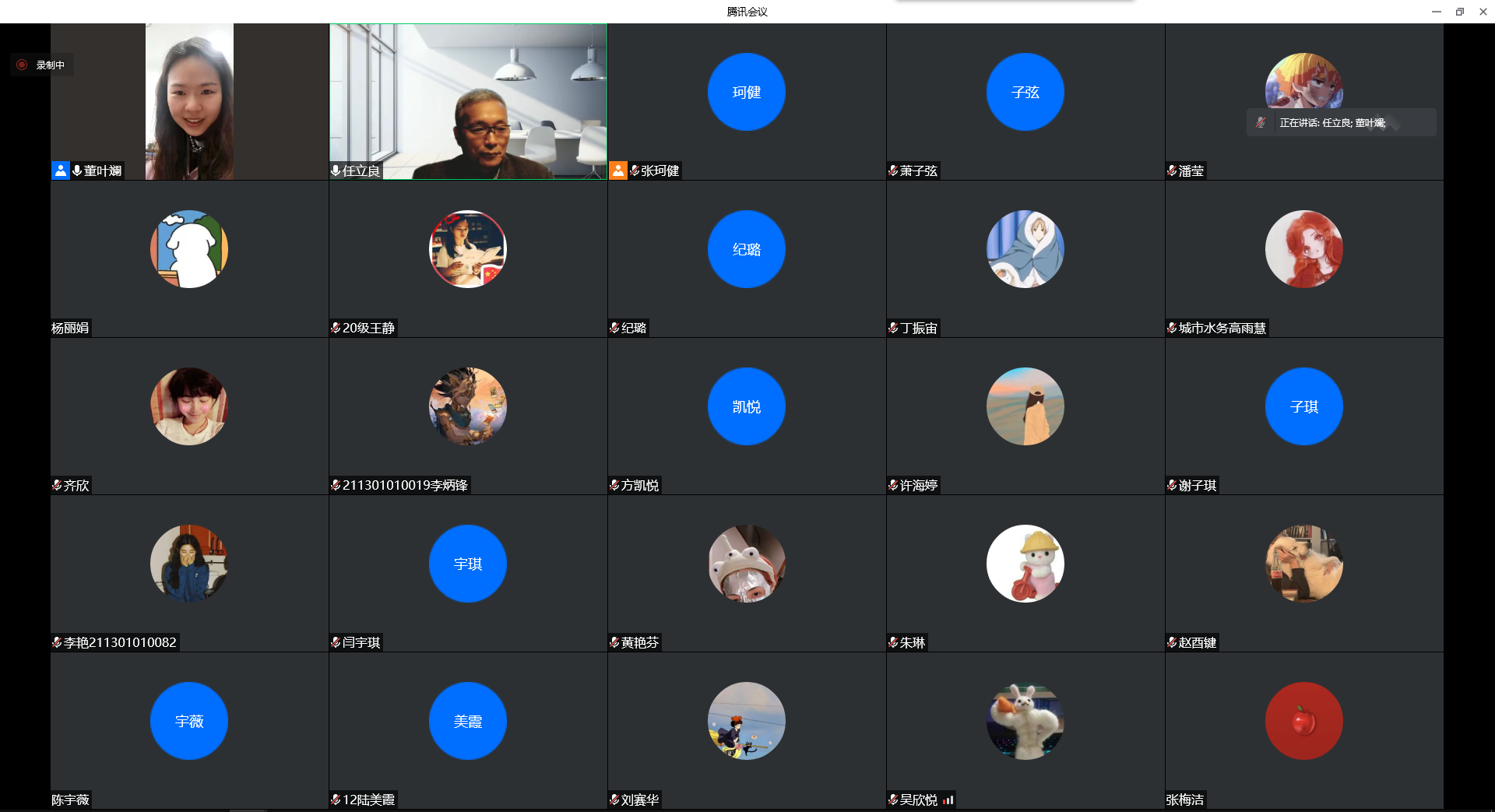
Task: Select 董叶斓's video tile
Action: pyautogui.click(x=189, y=101)
